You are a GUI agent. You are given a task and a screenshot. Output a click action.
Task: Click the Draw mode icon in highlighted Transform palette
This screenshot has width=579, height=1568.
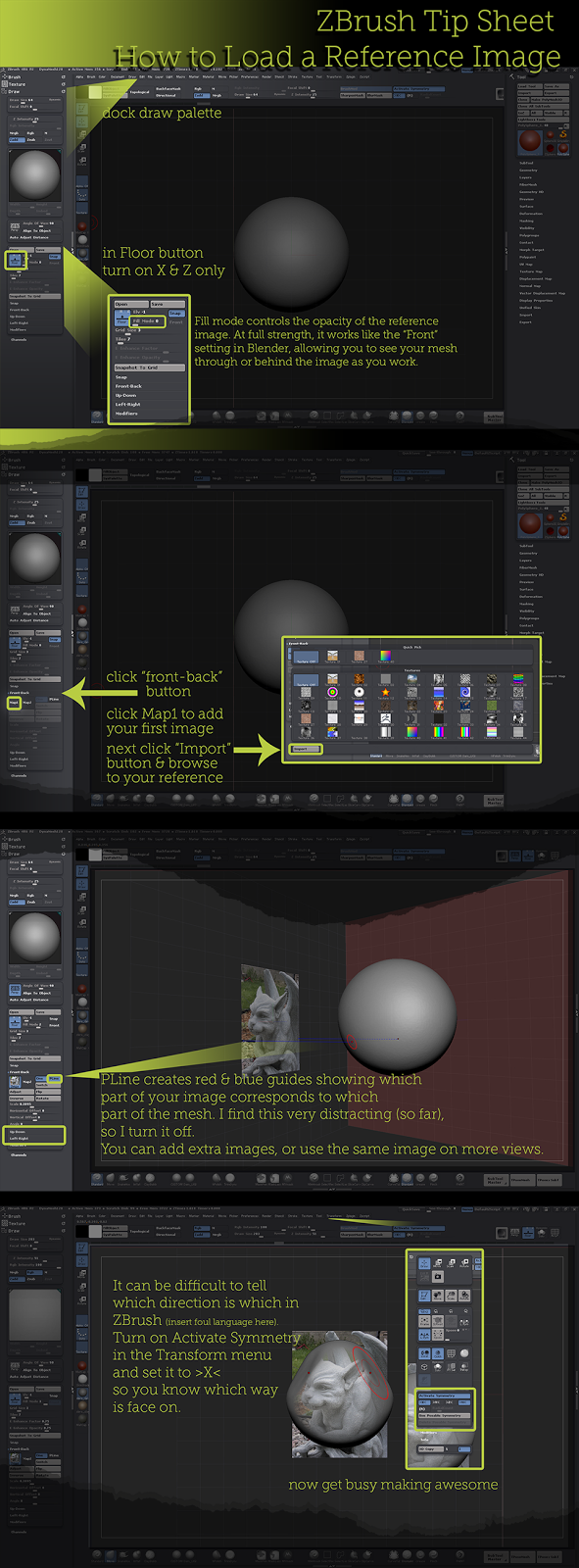(x=424, y=1263)
